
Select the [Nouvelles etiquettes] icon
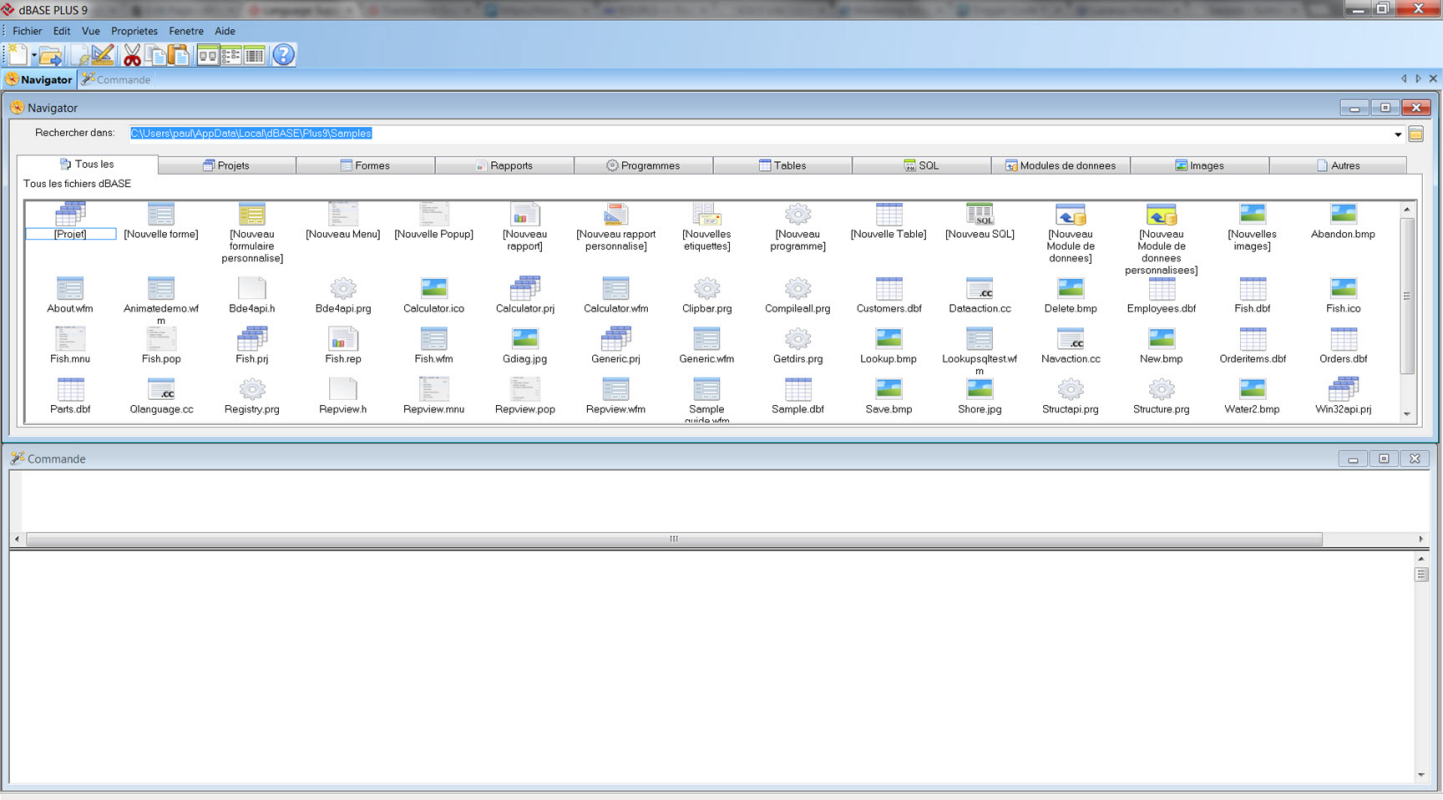click(x=707, y=213)
